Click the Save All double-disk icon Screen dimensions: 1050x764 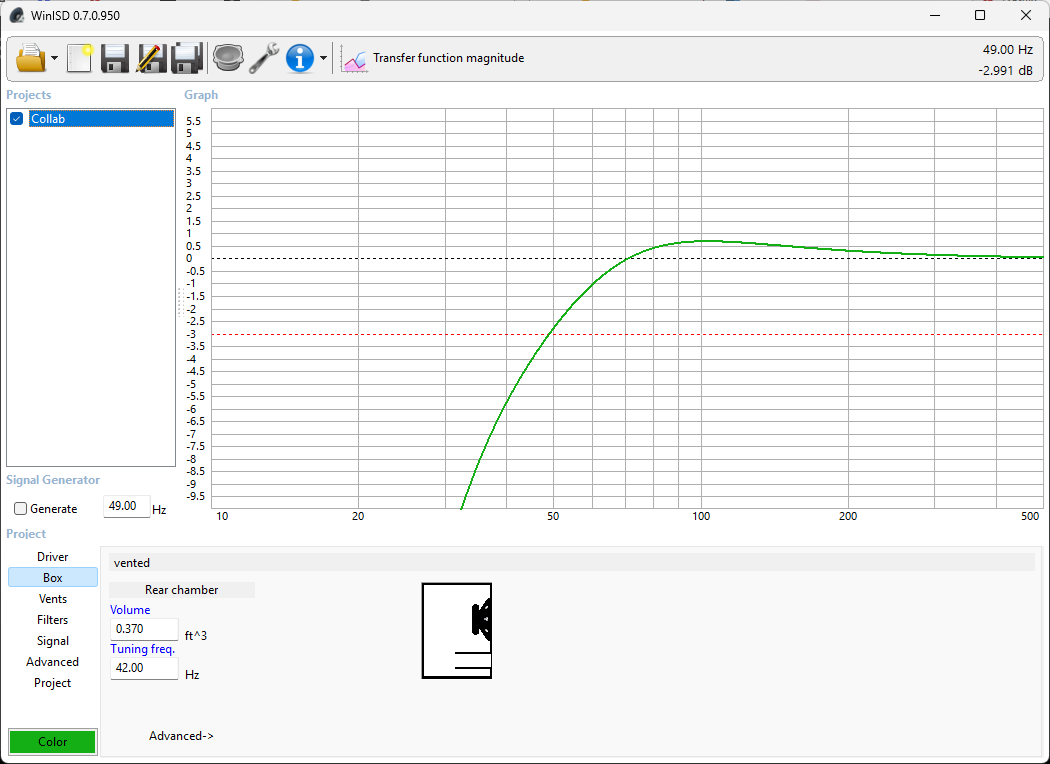187,58
